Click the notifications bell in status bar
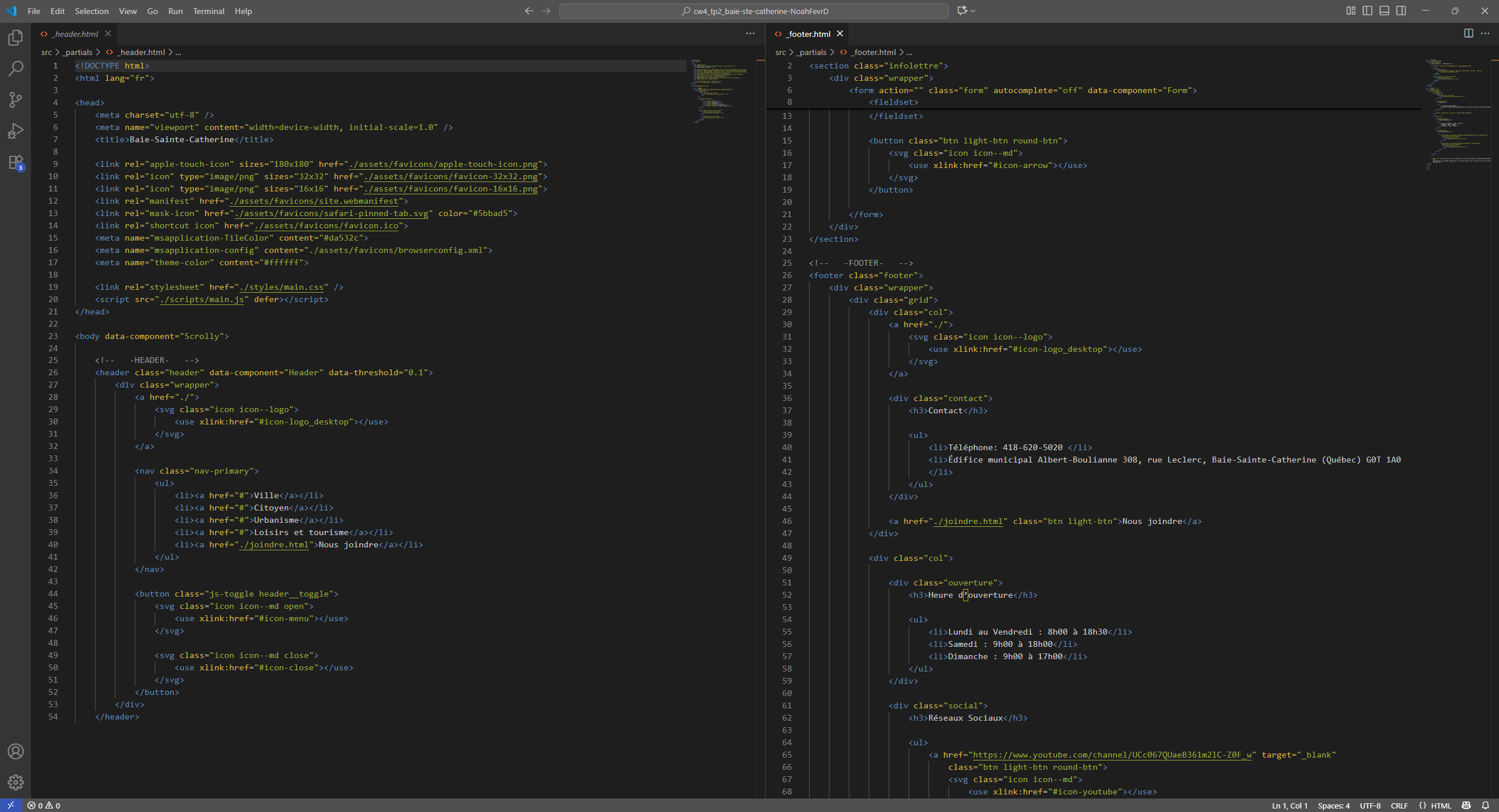Image resolution: width=1499 pixels, height=812 pixels. pyautogui.click(x=1485, y=806)
